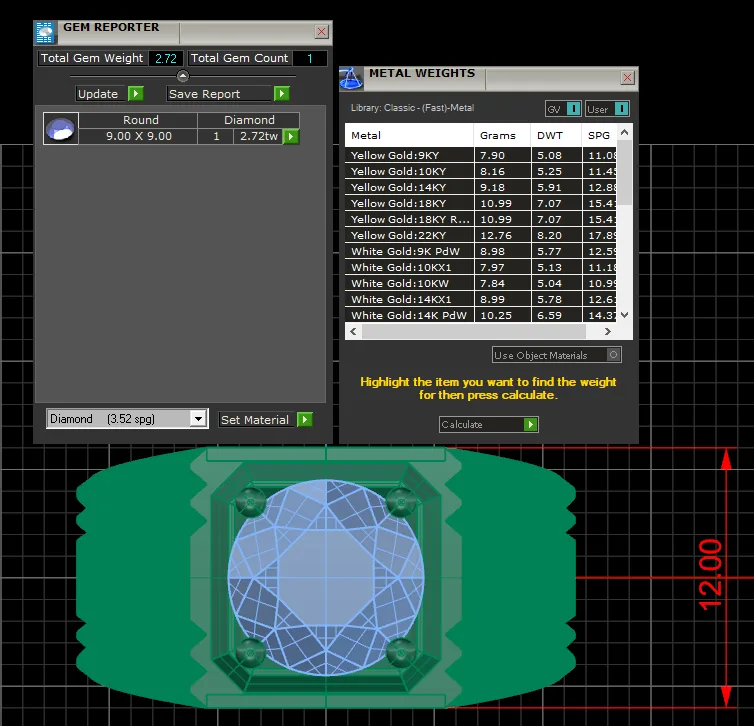Click the Total Gem Count value 1

coord(310,58)
